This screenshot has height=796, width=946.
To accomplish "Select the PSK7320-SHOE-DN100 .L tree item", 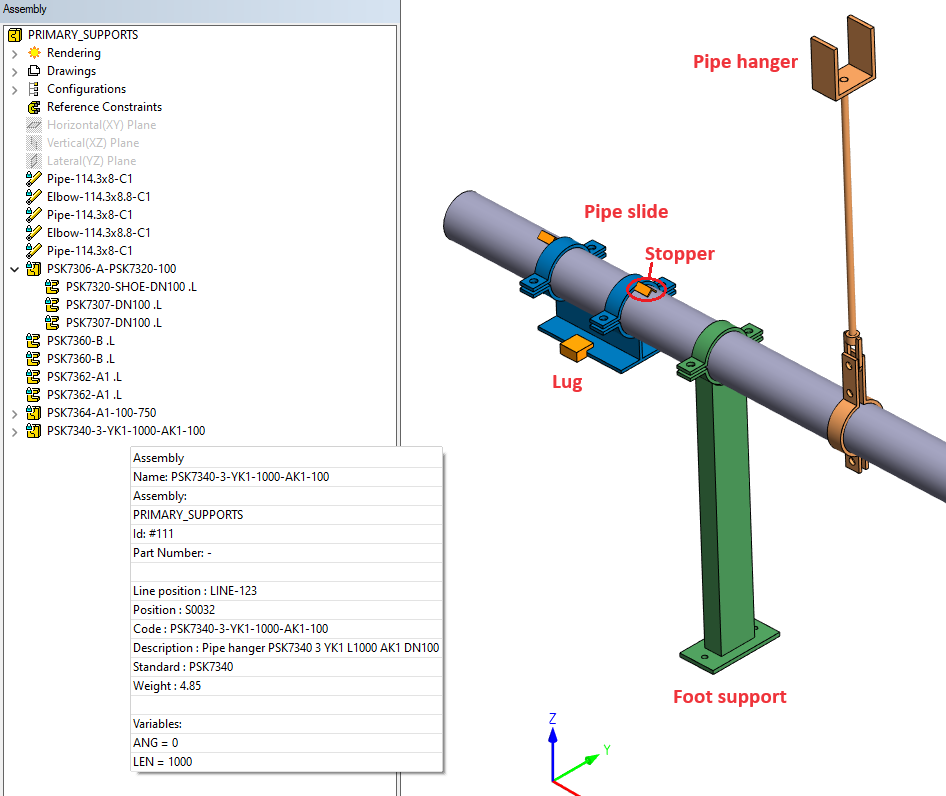I will coord(131,287).
